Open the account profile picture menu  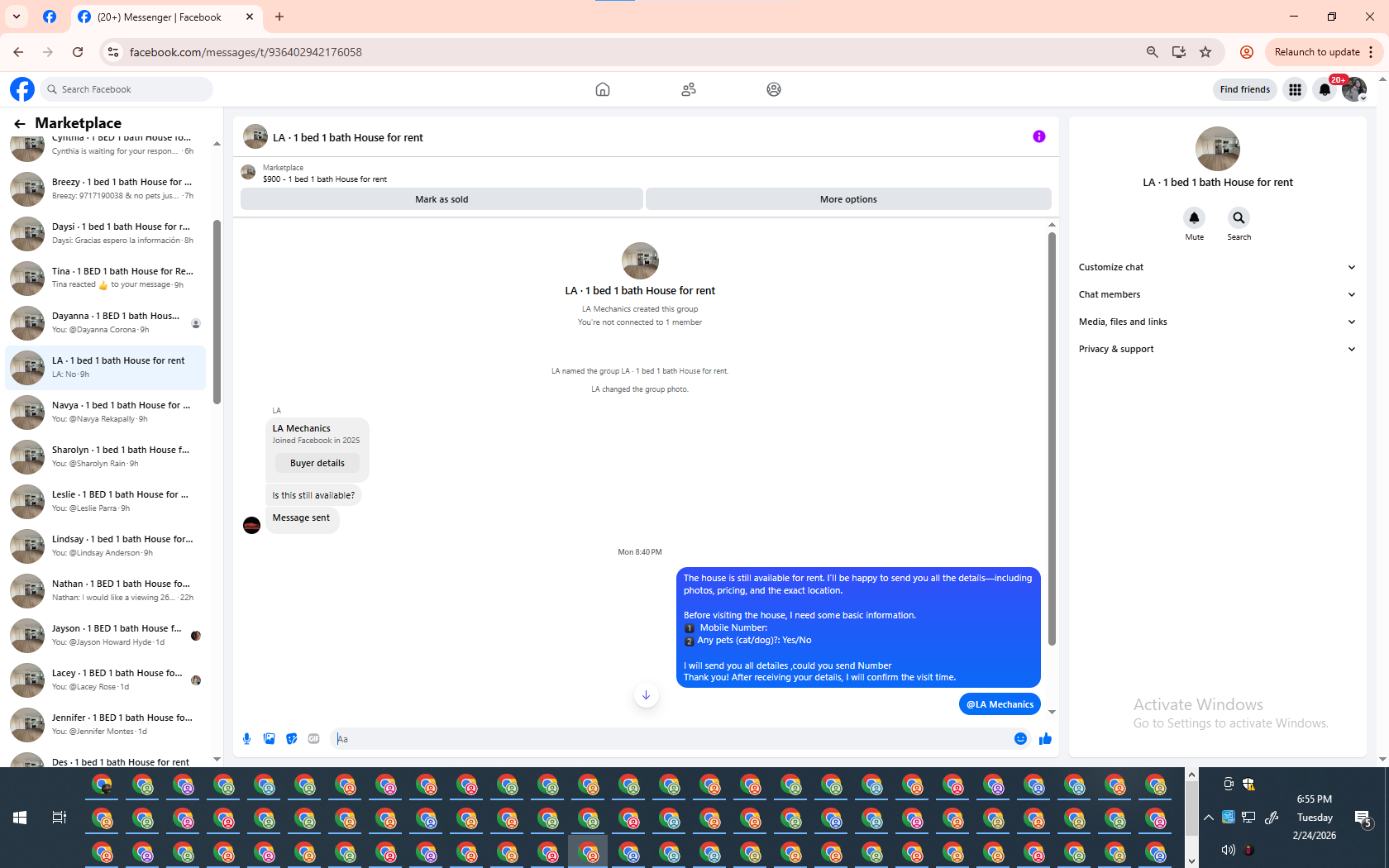(x=1354, y=89)
